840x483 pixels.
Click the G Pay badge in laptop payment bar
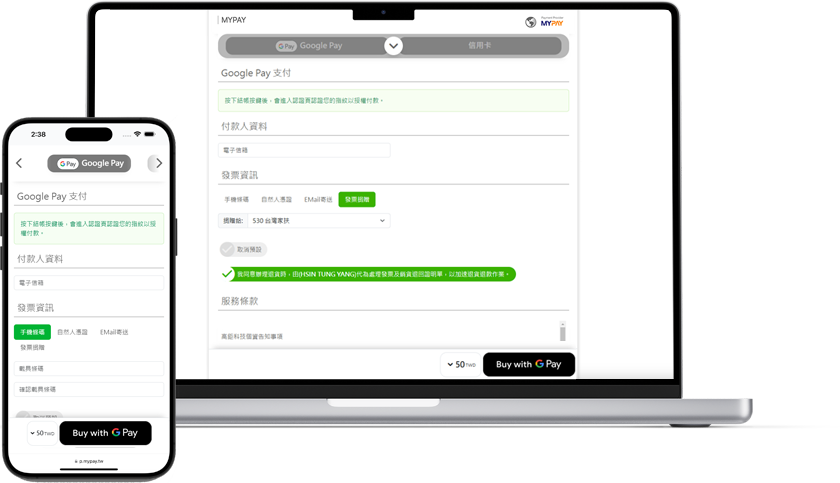click(286, 46)
